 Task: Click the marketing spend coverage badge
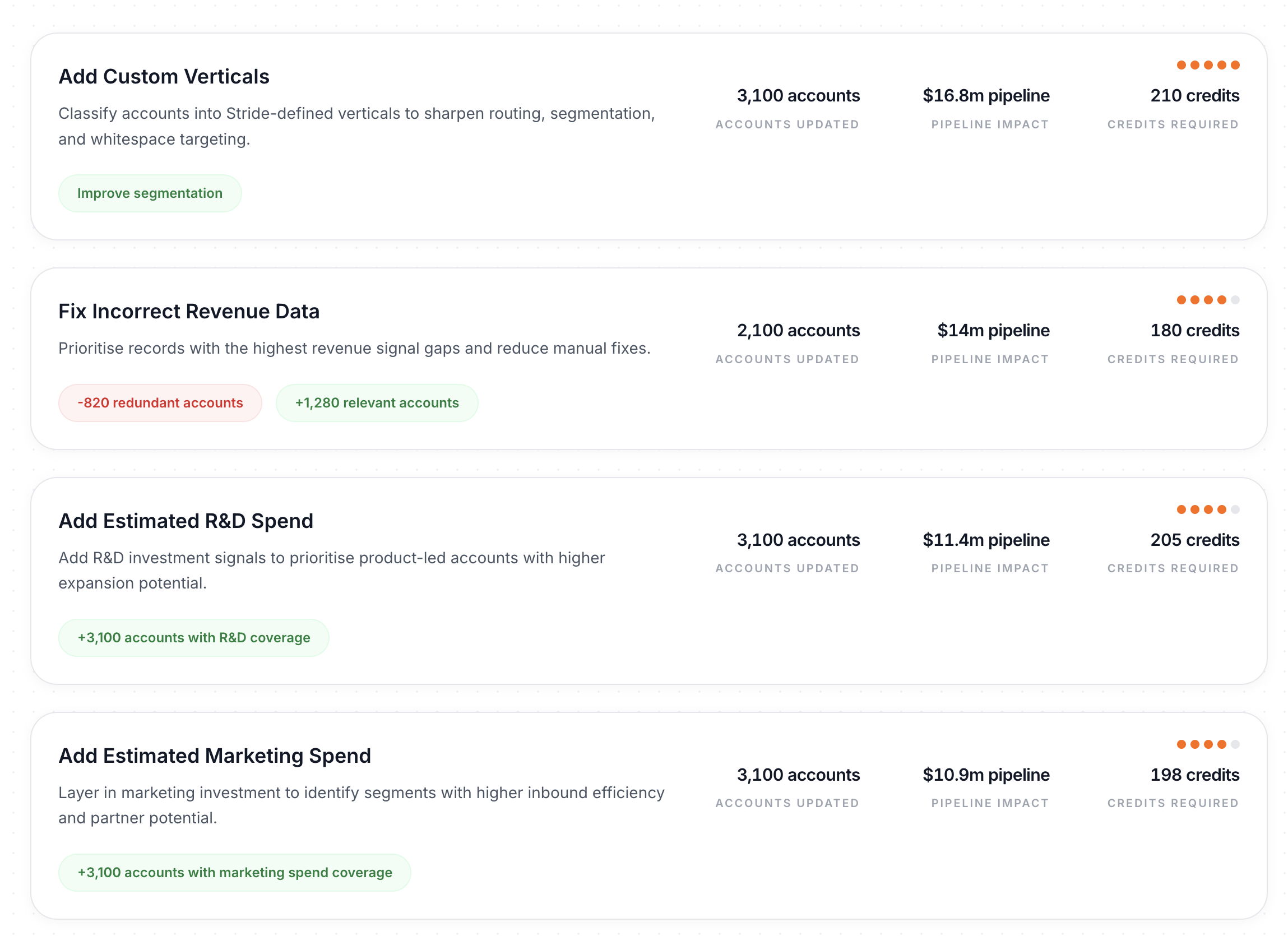[234, 873]
